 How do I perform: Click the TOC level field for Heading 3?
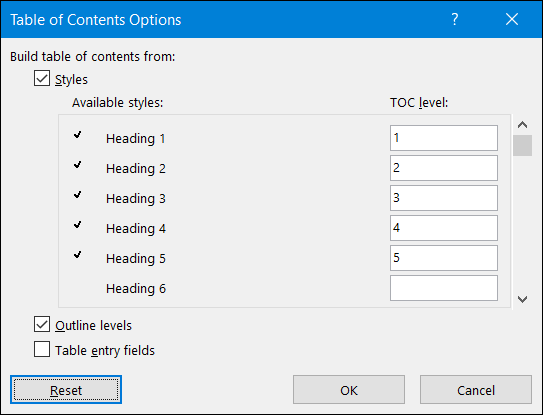tap(444, 198)
